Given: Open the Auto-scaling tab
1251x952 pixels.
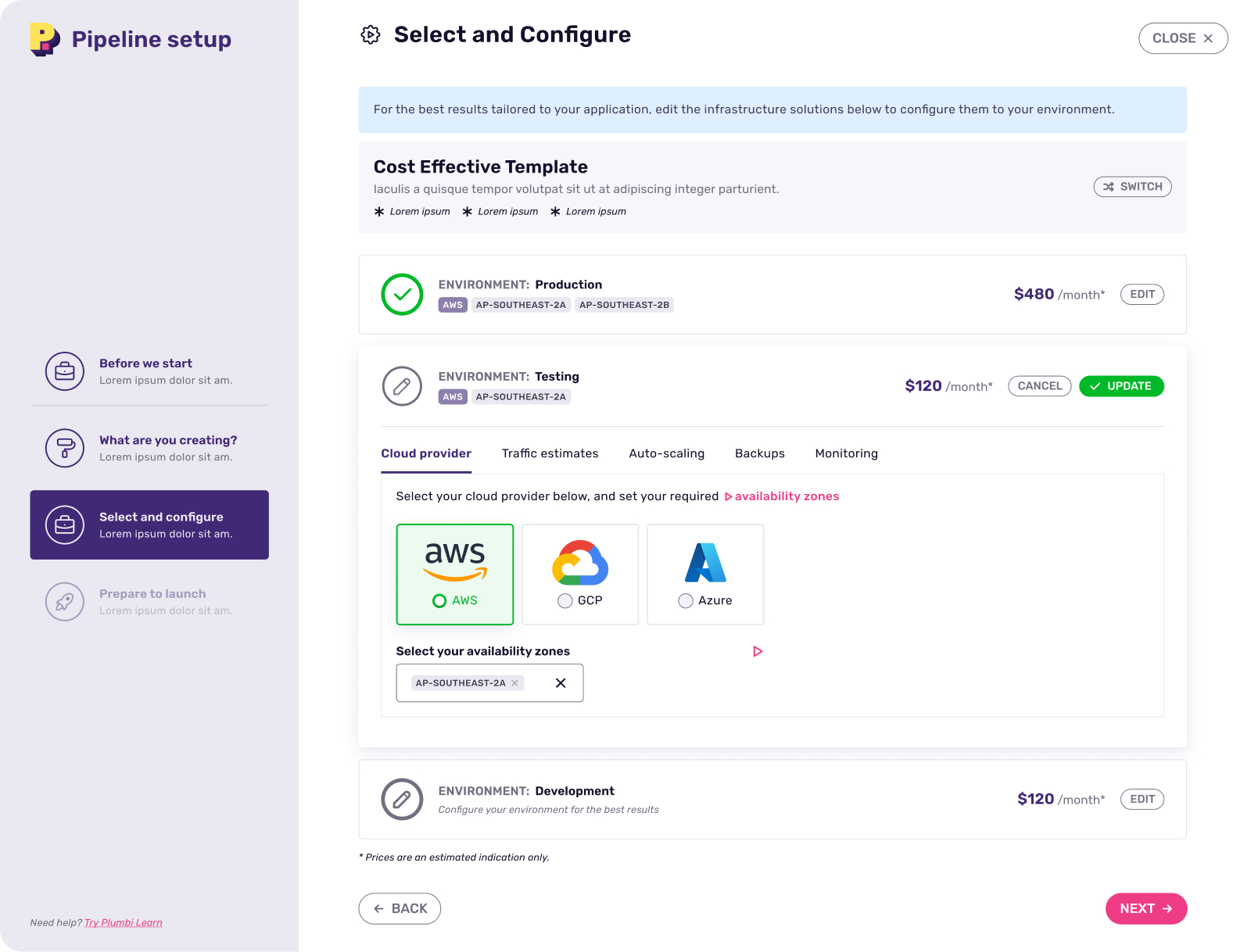Looking at the screenshot, I should tap(666, 453).
